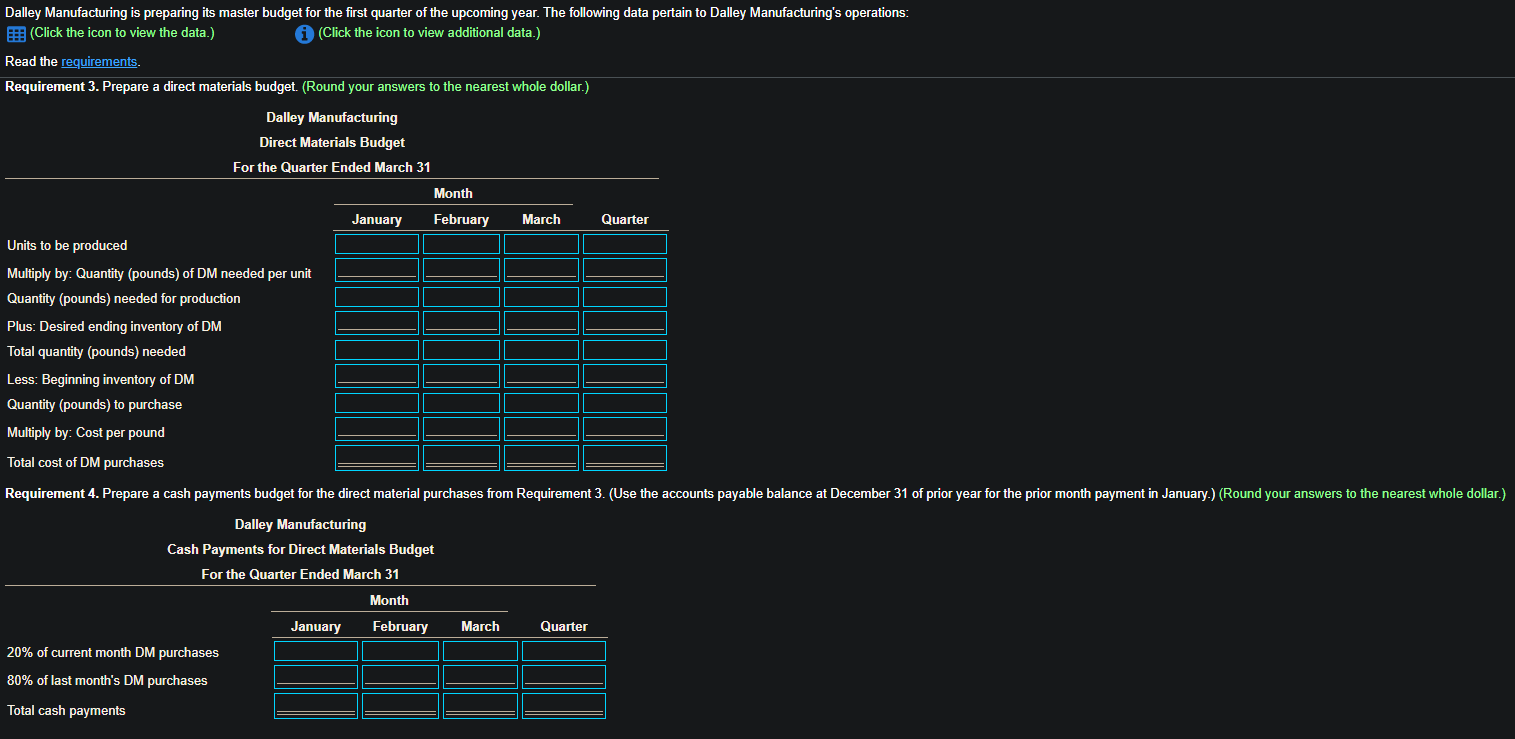
Task: Select January Units to be produced field
Action: click(377, 244)
